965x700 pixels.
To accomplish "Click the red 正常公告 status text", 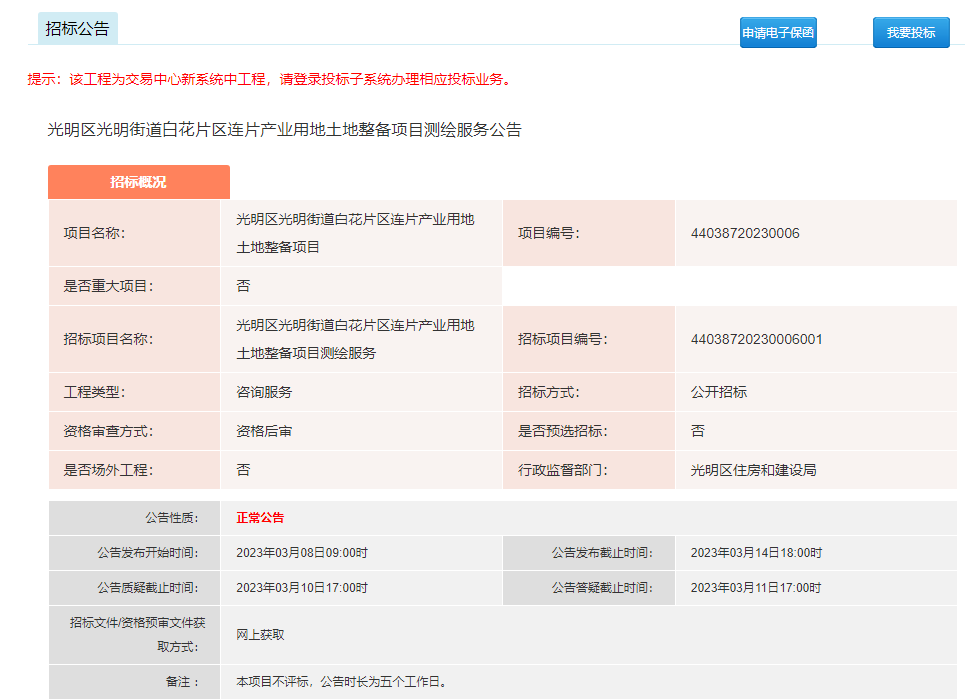I will click(260, 518).
